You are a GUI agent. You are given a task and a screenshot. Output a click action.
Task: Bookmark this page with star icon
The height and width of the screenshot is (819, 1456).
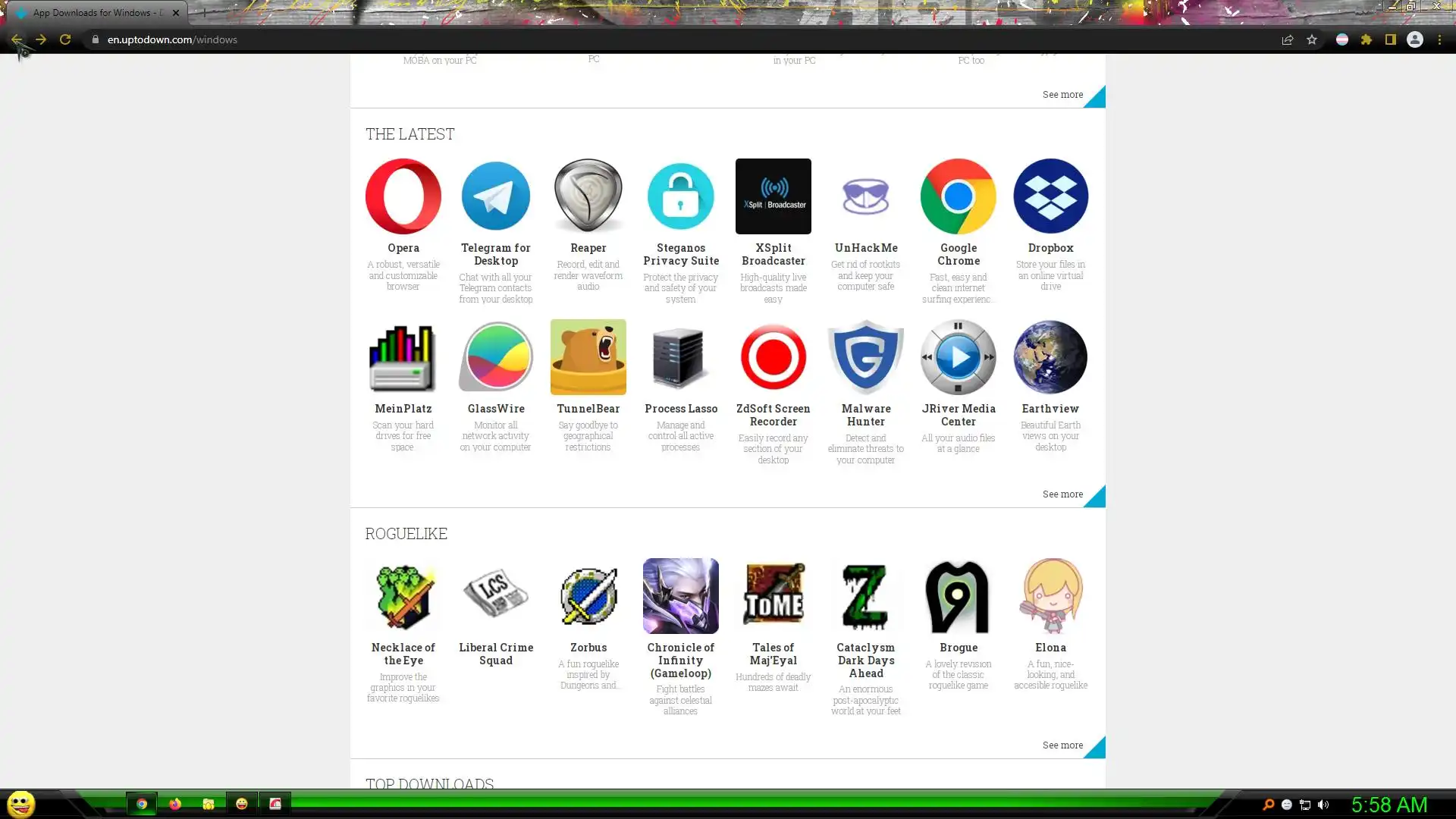tap(1311, 39)
